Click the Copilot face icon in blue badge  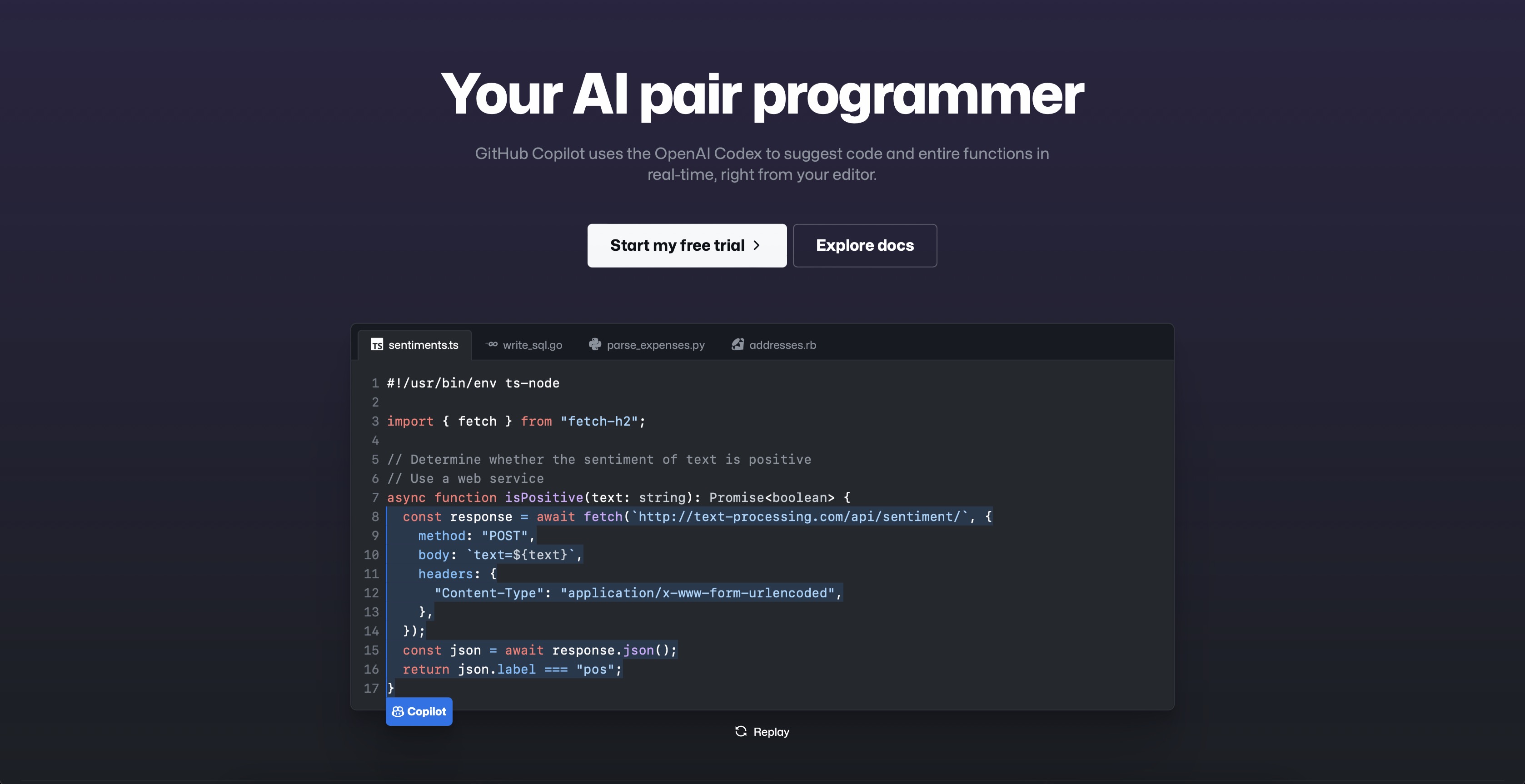398,712
